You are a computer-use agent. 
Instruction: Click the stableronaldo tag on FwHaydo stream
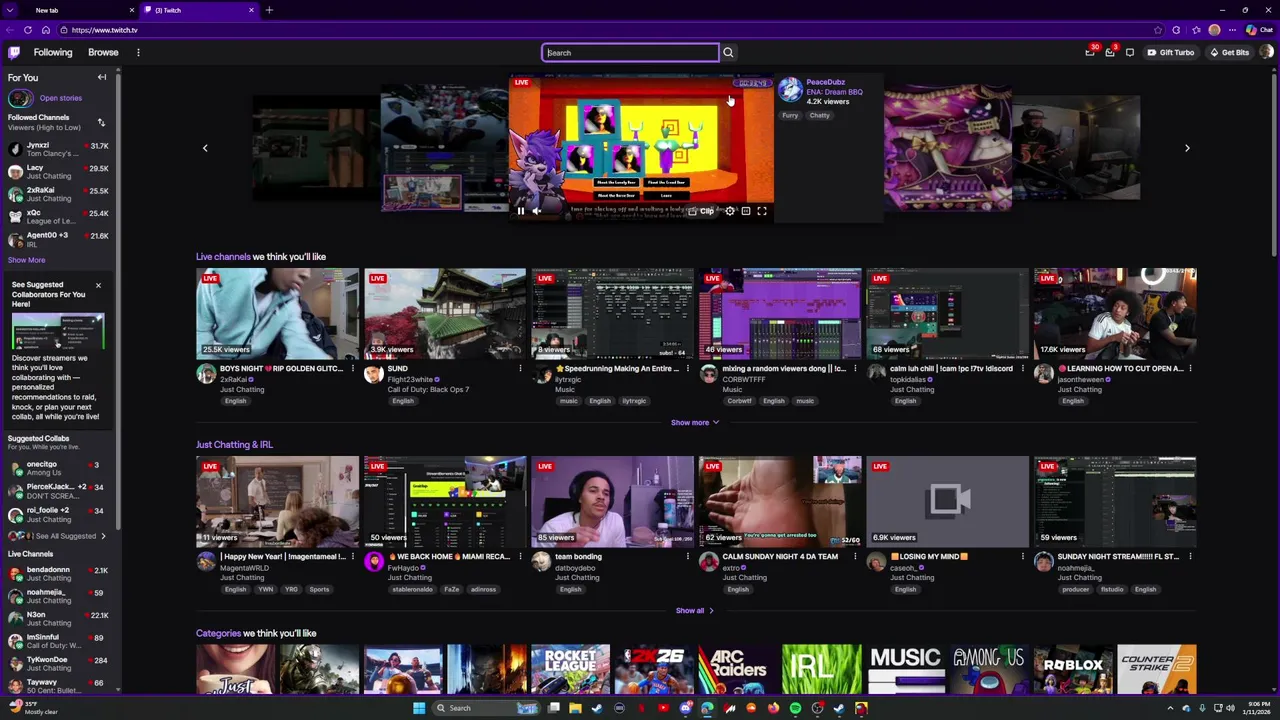pos(412,589)
